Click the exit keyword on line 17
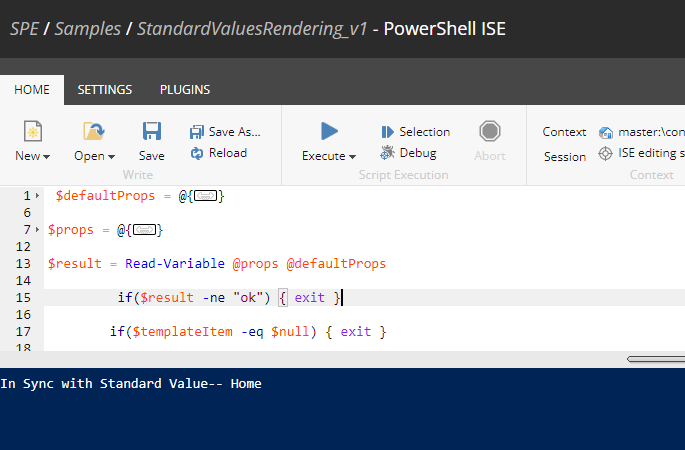The height and width of the screenshot is (450, 685). coord(356,332)
